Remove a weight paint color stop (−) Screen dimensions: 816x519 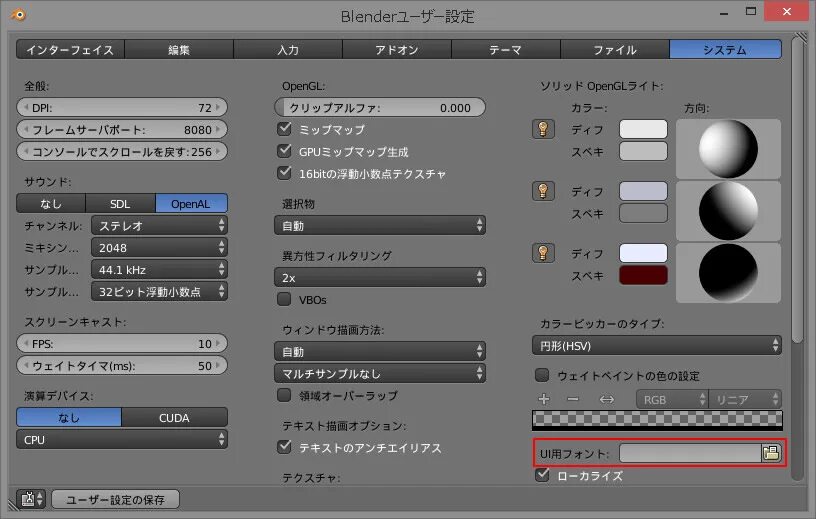click(x=573, y=399)
